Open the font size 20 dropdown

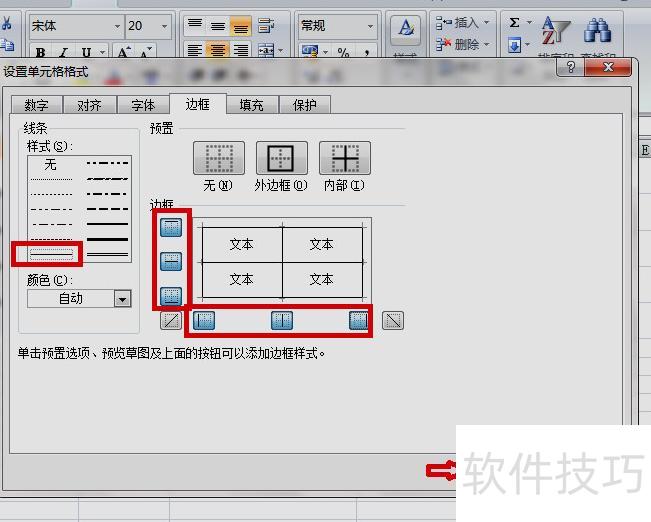pos(165,26)
